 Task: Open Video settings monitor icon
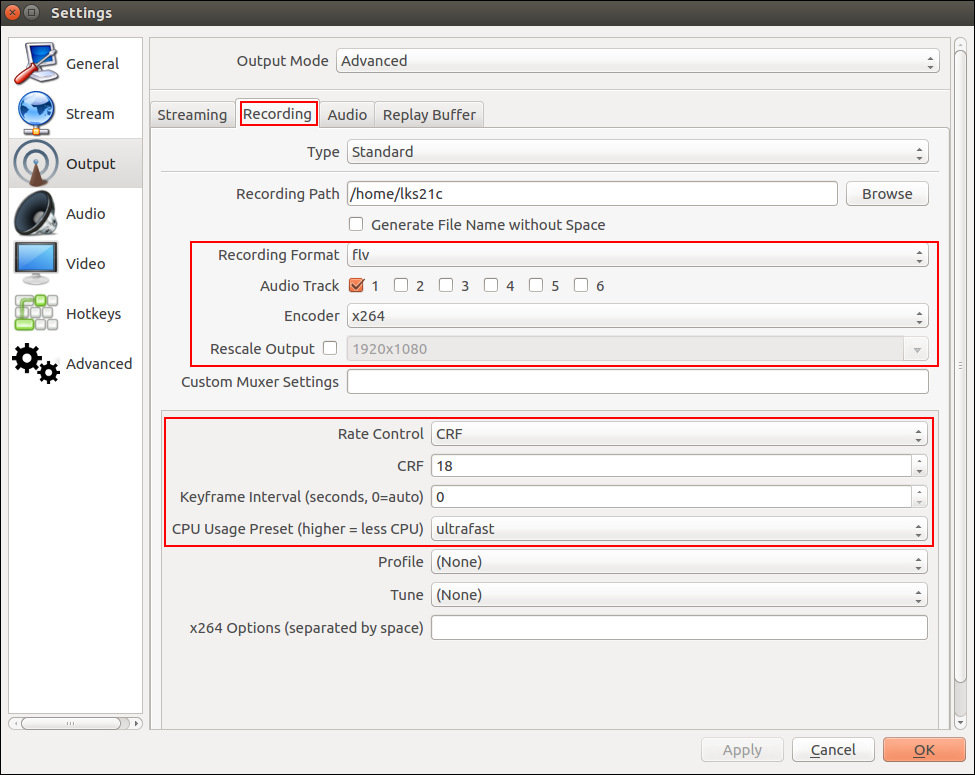click(x=37, y=263)
